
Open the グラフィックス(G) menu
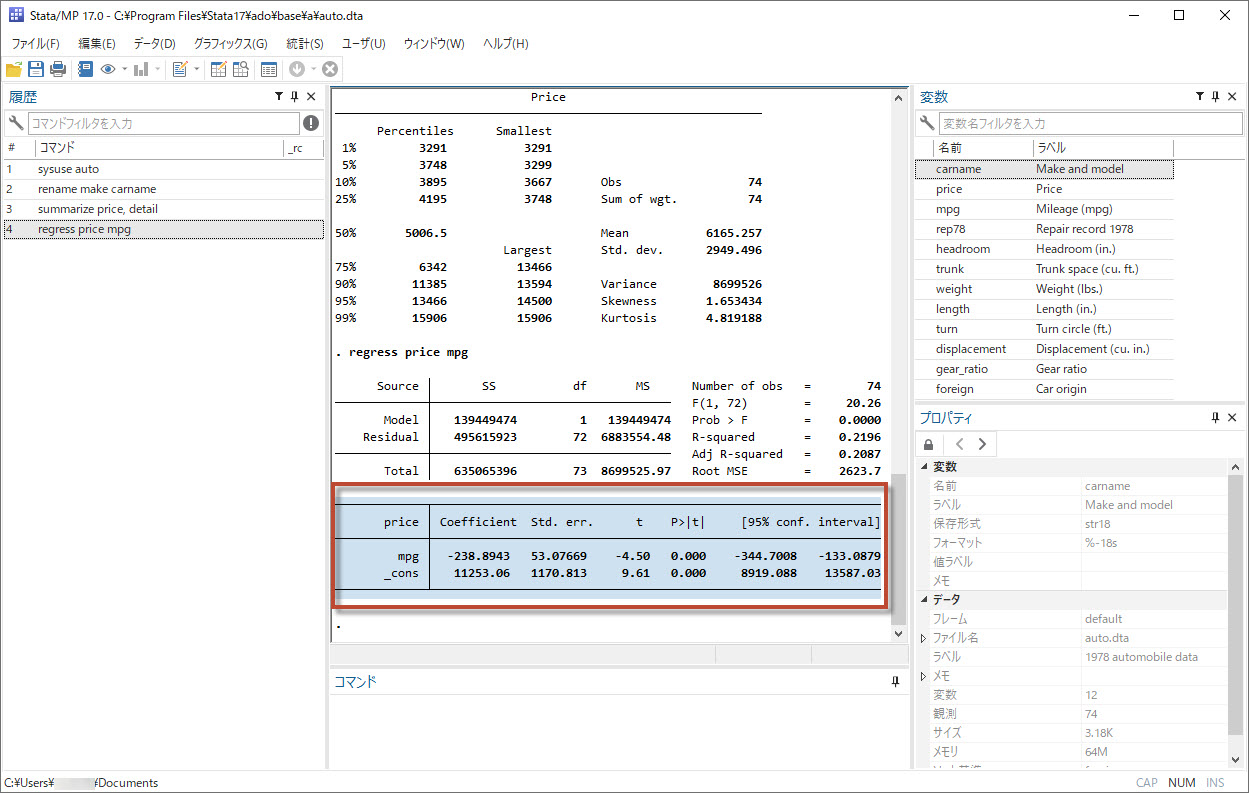point(230,44)
